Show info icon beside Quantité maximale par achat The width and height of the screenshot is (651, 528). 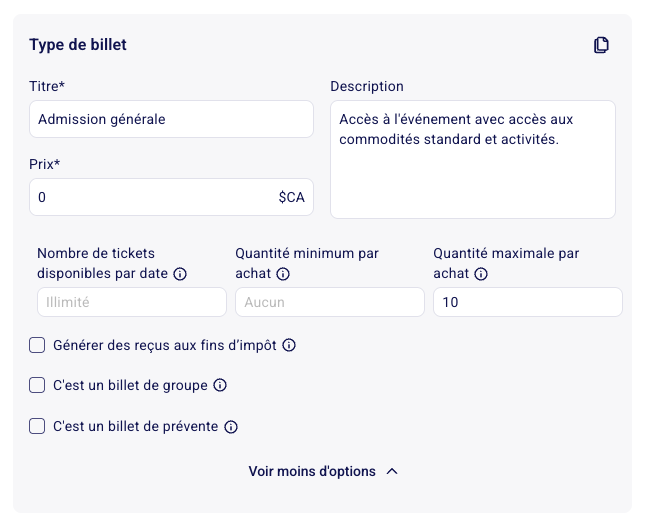click(x=481, y=274)
